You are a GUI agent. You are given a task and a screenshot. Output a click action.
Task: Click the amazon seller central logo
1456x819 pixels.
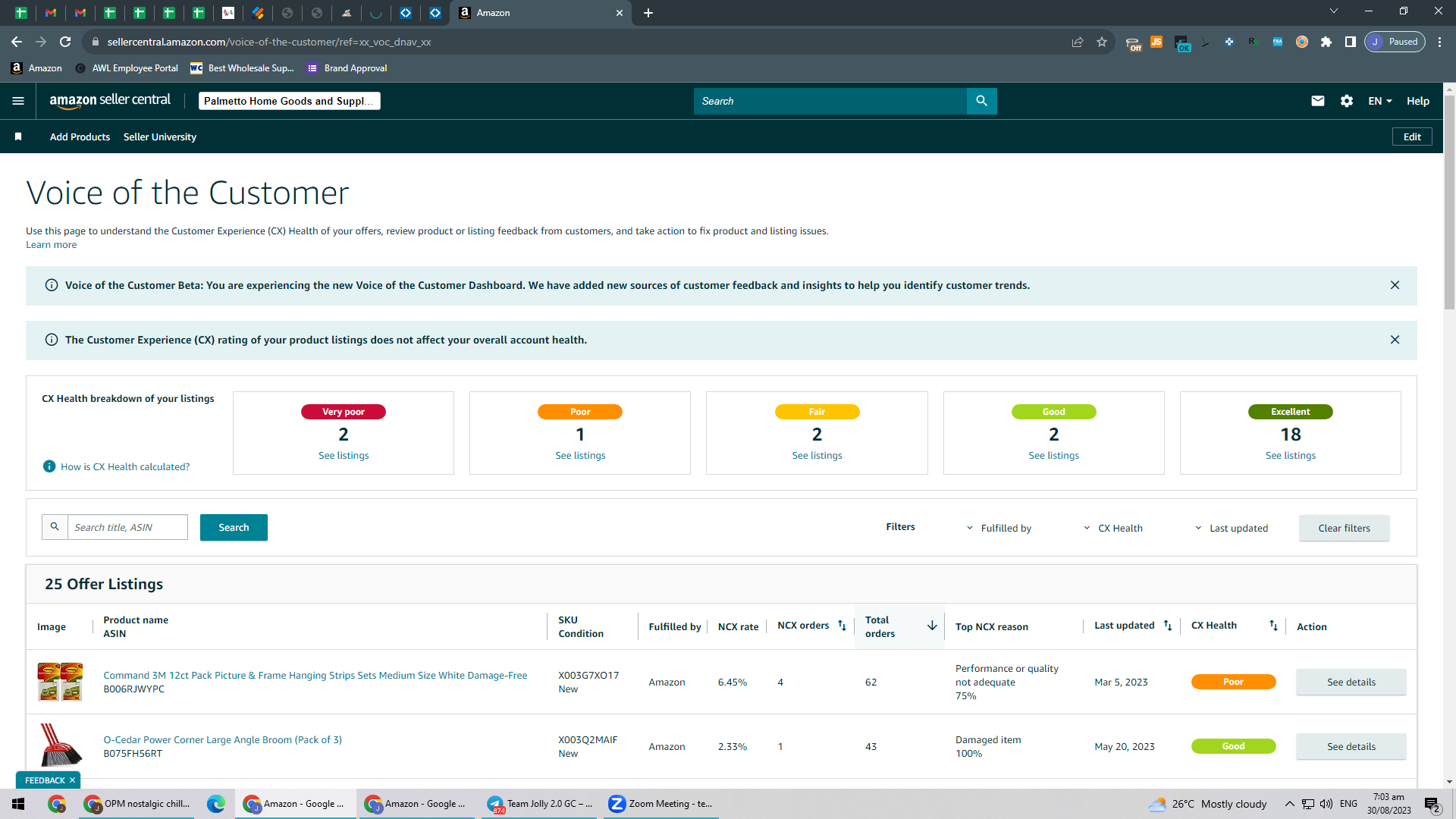click(110, 101)
